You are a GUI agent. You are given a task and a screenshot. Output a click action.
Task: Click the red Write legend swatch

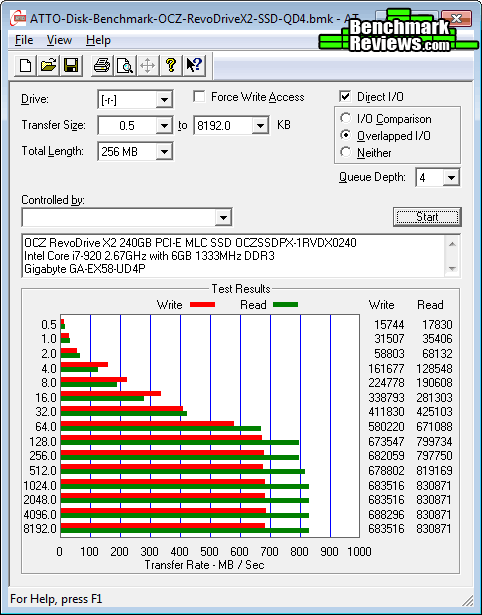[x=202, y=304]
